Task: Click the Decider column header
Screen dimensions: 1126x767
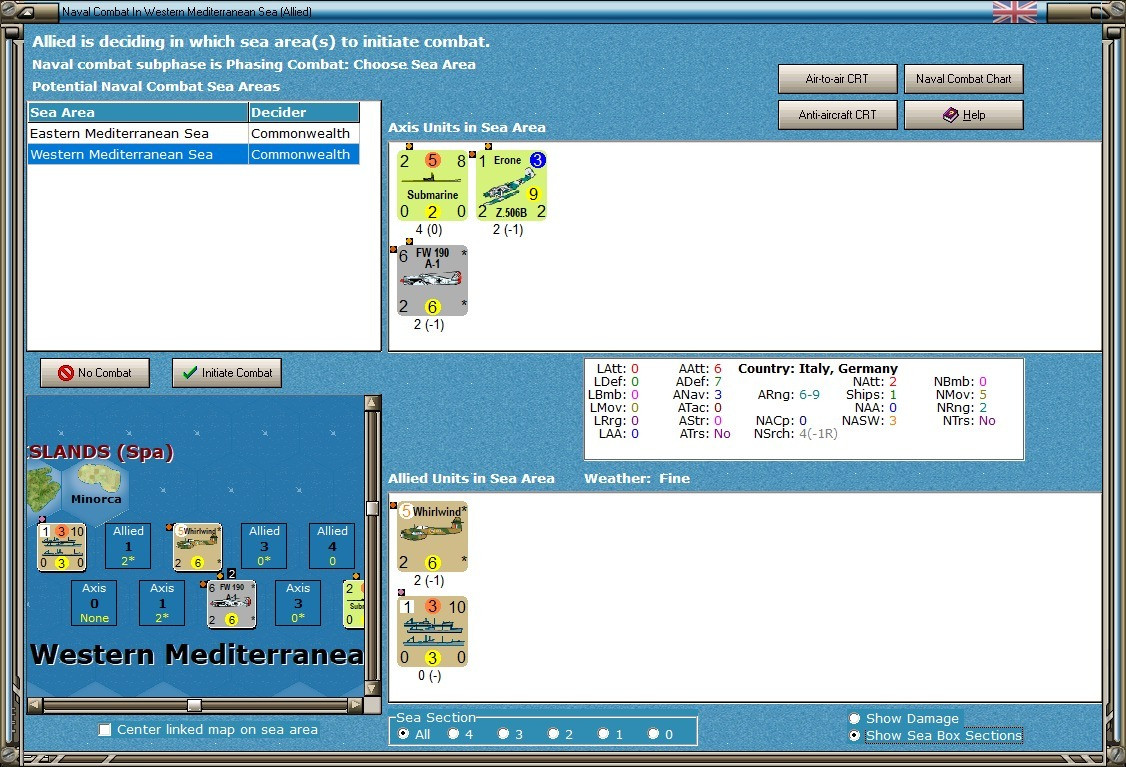Action: pyautogui.click(x=304, y=112)
